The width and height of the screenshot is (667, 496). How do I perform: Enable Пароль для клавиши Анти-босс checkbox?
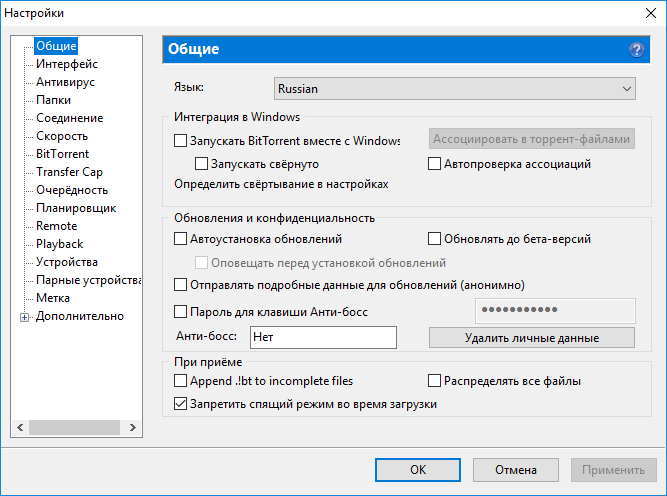click(181, 312)
